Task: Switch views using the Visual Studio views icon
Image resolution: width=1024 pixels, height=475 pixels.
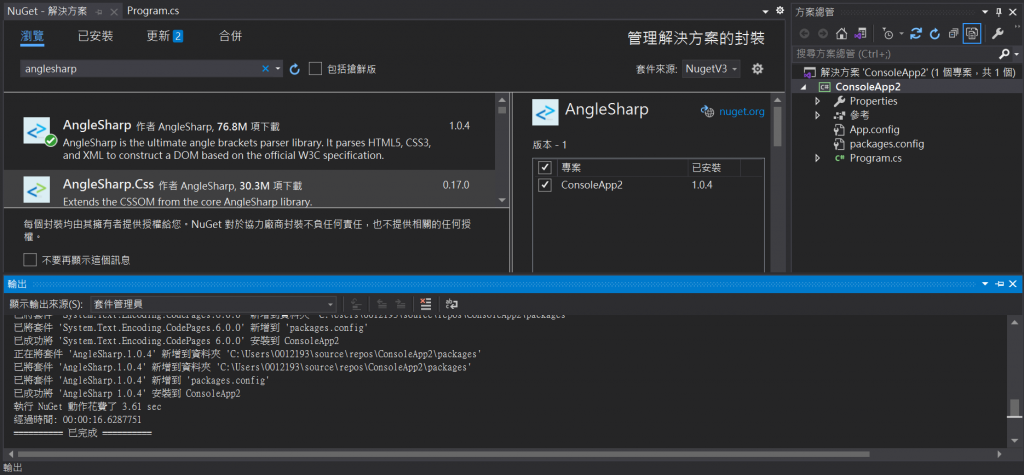Action: click(860, 33)
